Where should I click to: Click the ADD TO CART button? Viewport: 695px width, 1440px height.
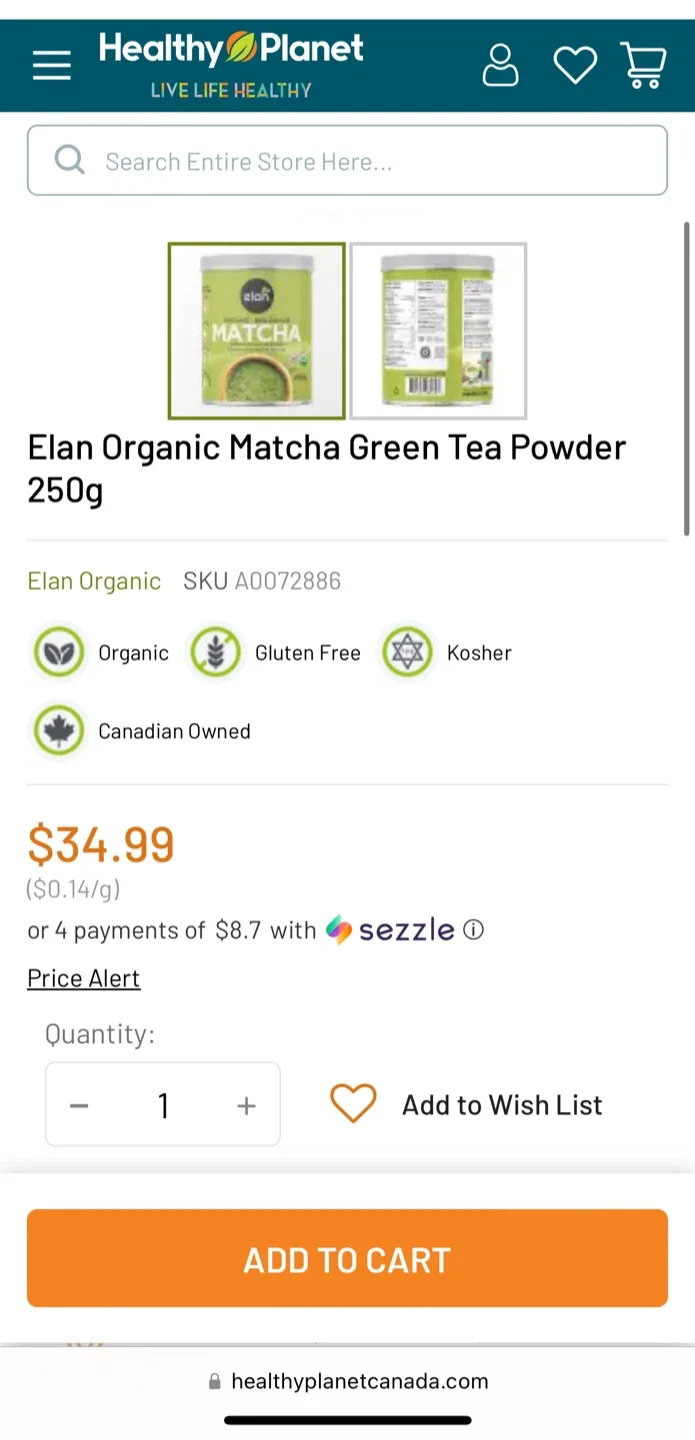347,1258
